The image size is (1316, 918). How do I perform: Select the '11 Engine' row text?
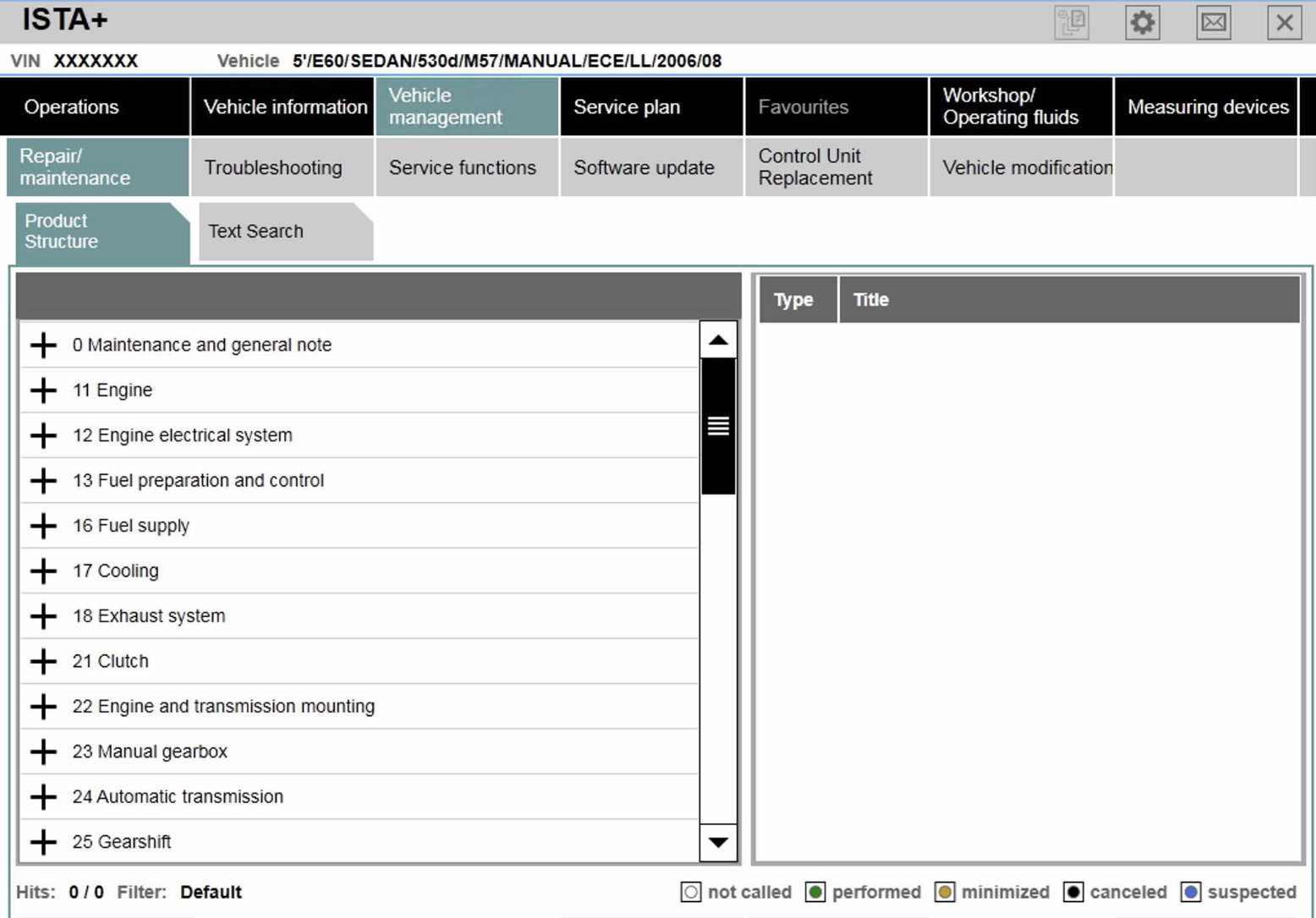[x=112, y=391]
